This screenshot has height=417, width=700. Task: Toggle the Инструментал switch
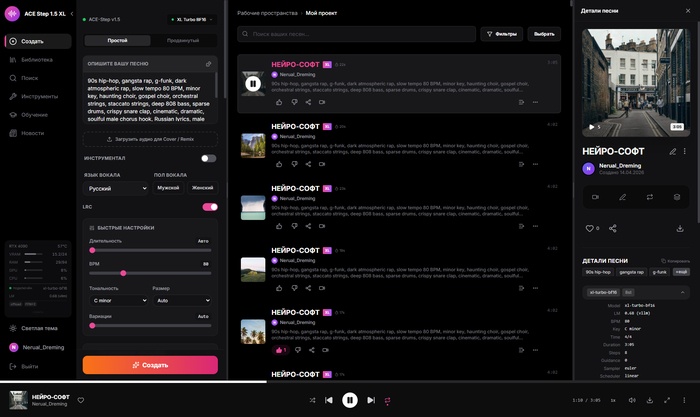[x=208, y=158]
